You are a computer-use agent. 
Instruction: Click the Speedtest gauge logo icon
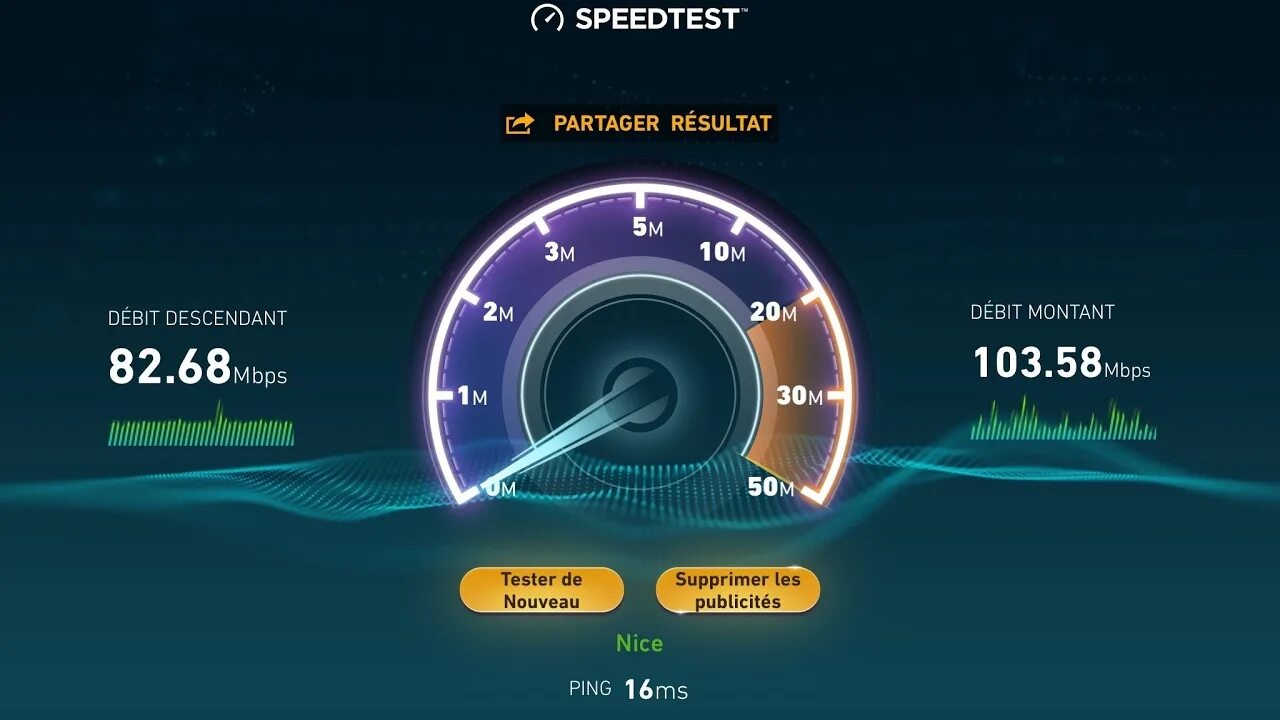pyautogui.click(x=547, y=18)
